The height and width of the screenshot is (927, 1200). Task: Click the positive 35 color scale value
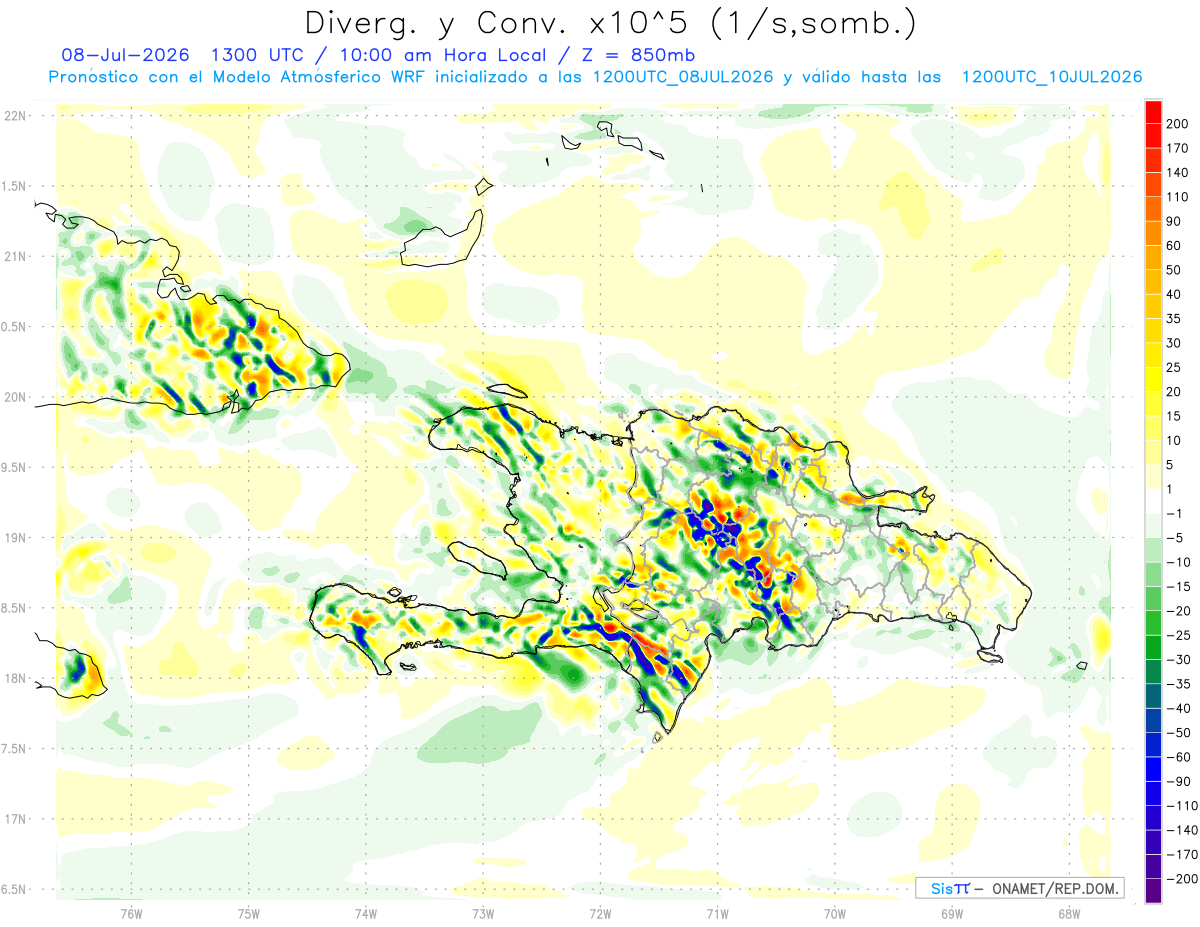pos(1175,318)
